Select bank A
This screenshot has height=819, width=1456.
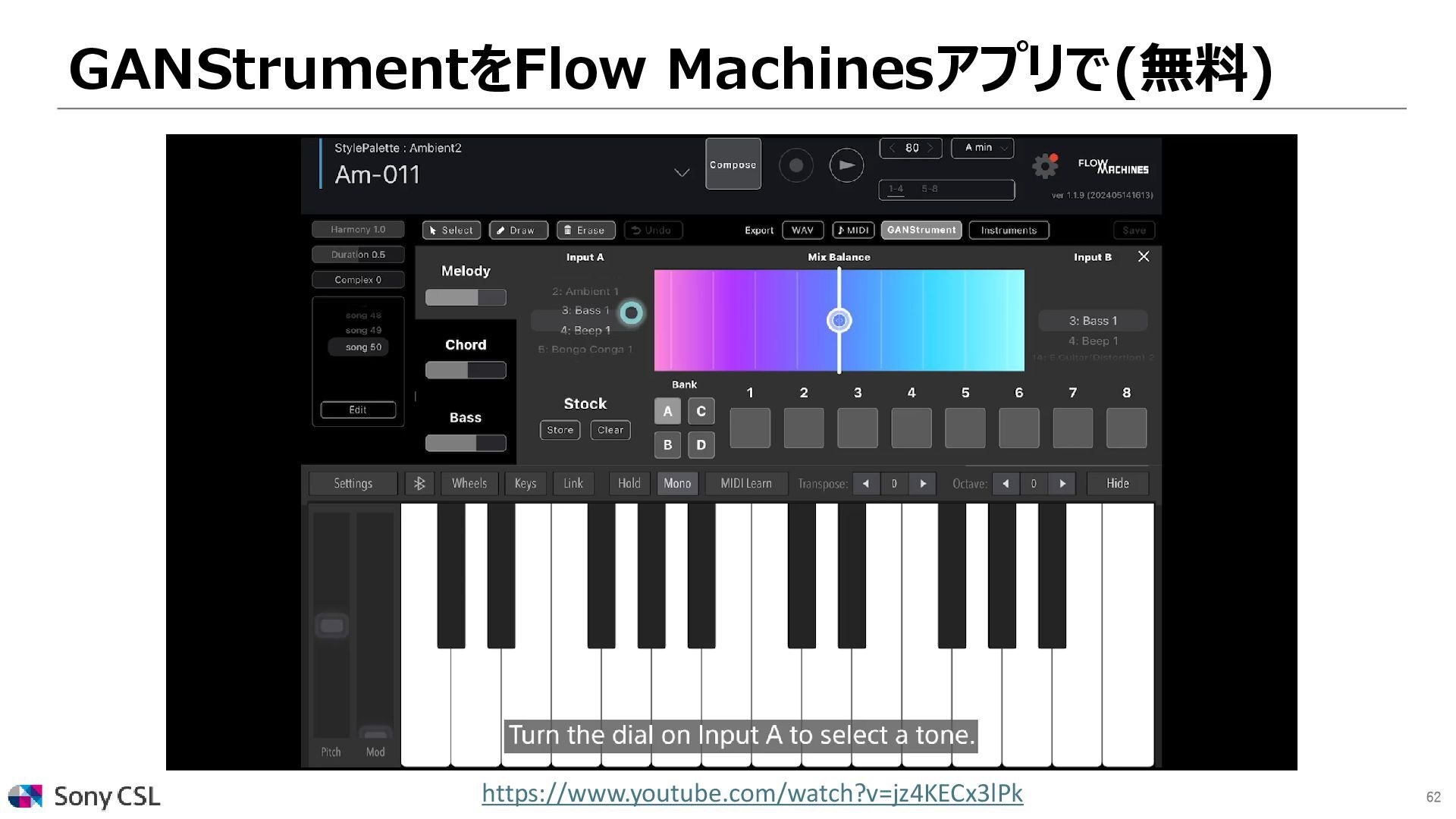[667, 411]
